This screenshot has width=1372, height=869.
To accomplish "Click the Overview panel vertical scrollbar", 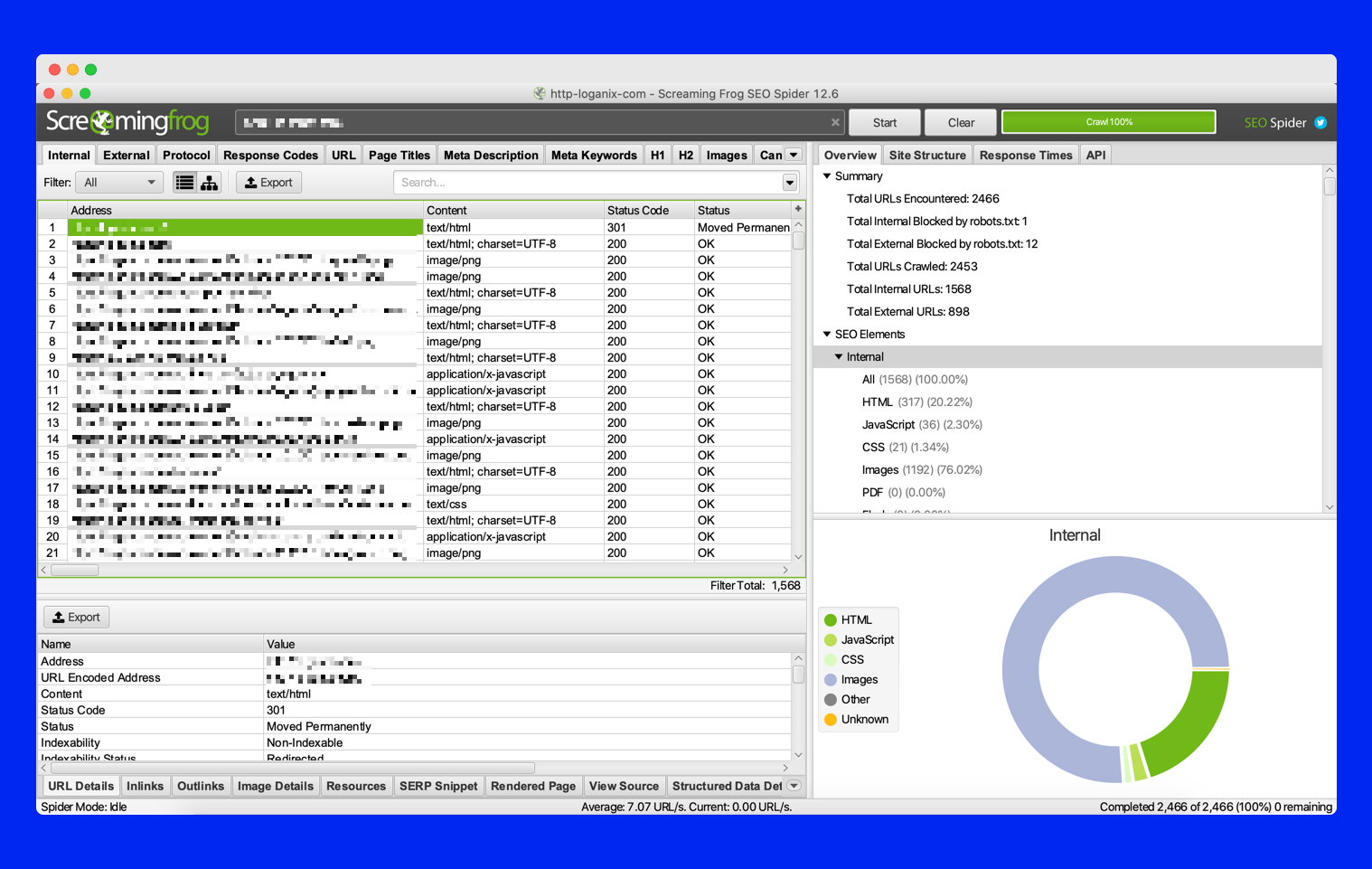I will coord(1329,186).
